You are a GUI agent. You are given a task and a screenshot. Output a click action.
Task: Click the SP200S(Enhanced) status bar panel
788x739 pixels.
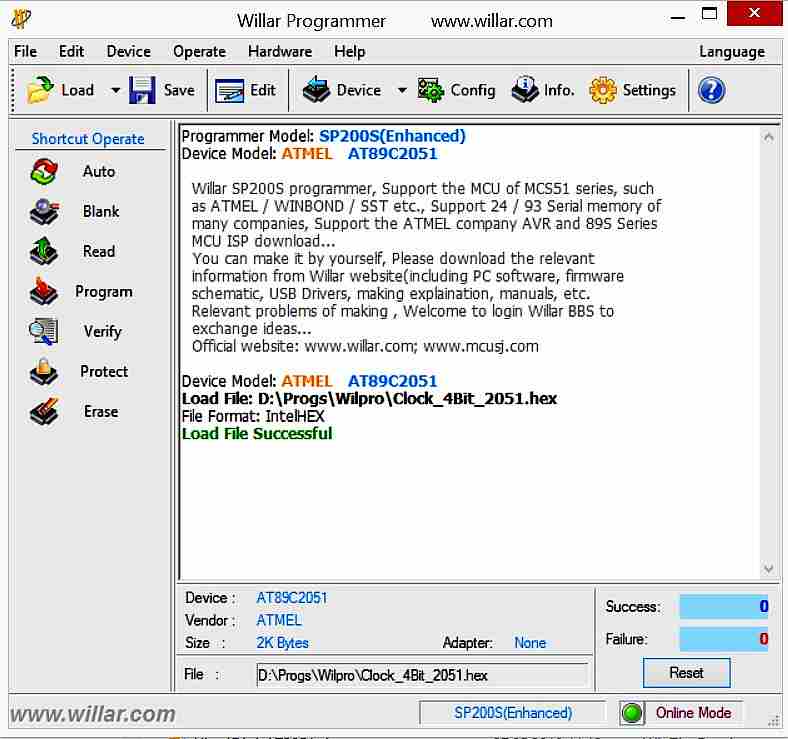tap(513, 713)
